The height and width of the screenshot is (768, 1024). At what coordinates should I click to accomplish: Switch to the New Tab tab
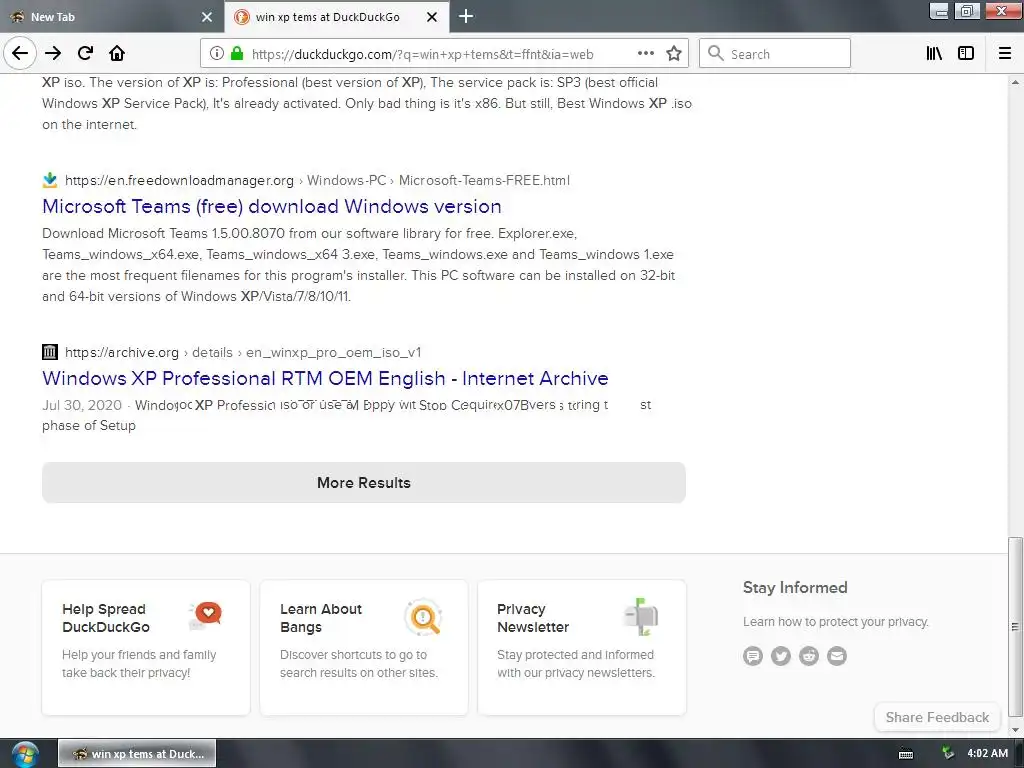point(111,17)
